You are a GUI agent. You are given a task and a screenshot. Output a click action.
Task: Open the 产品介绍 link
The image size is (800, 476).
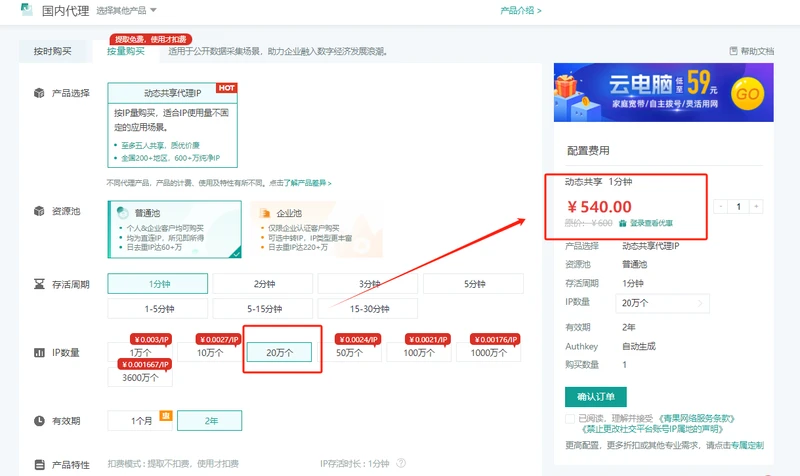click(x=520, y=10)
